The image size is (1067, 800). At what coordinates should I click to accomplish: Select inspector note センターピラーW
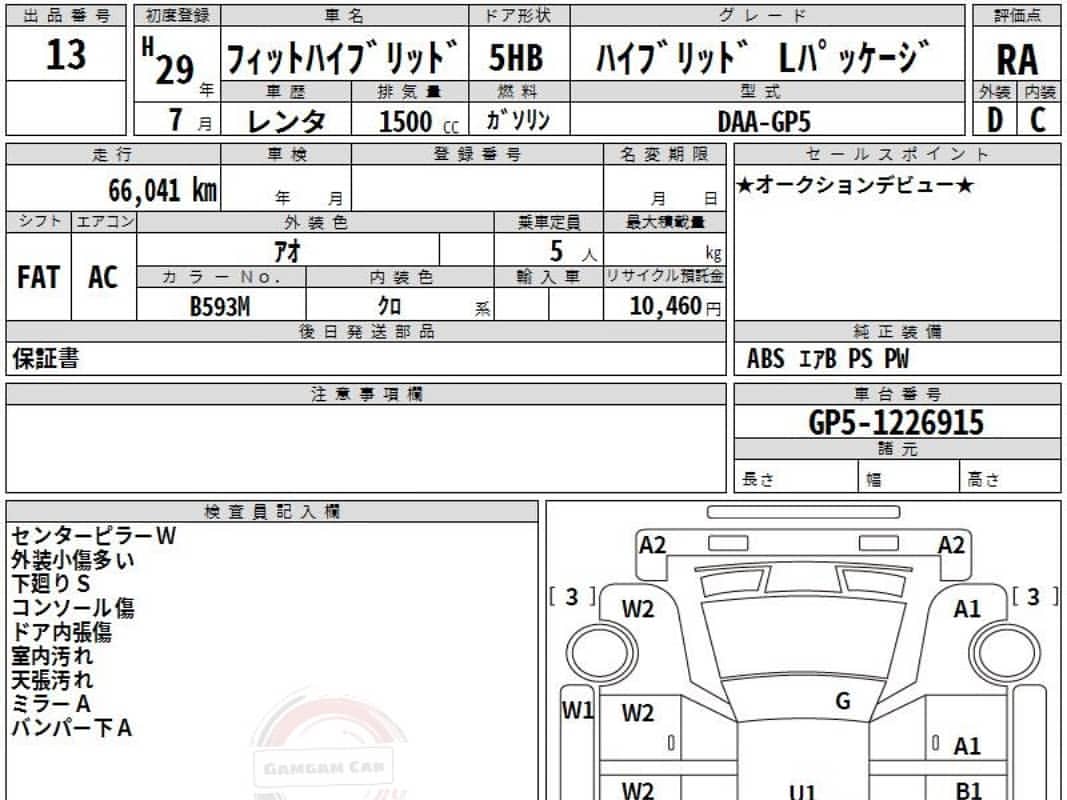93,536
